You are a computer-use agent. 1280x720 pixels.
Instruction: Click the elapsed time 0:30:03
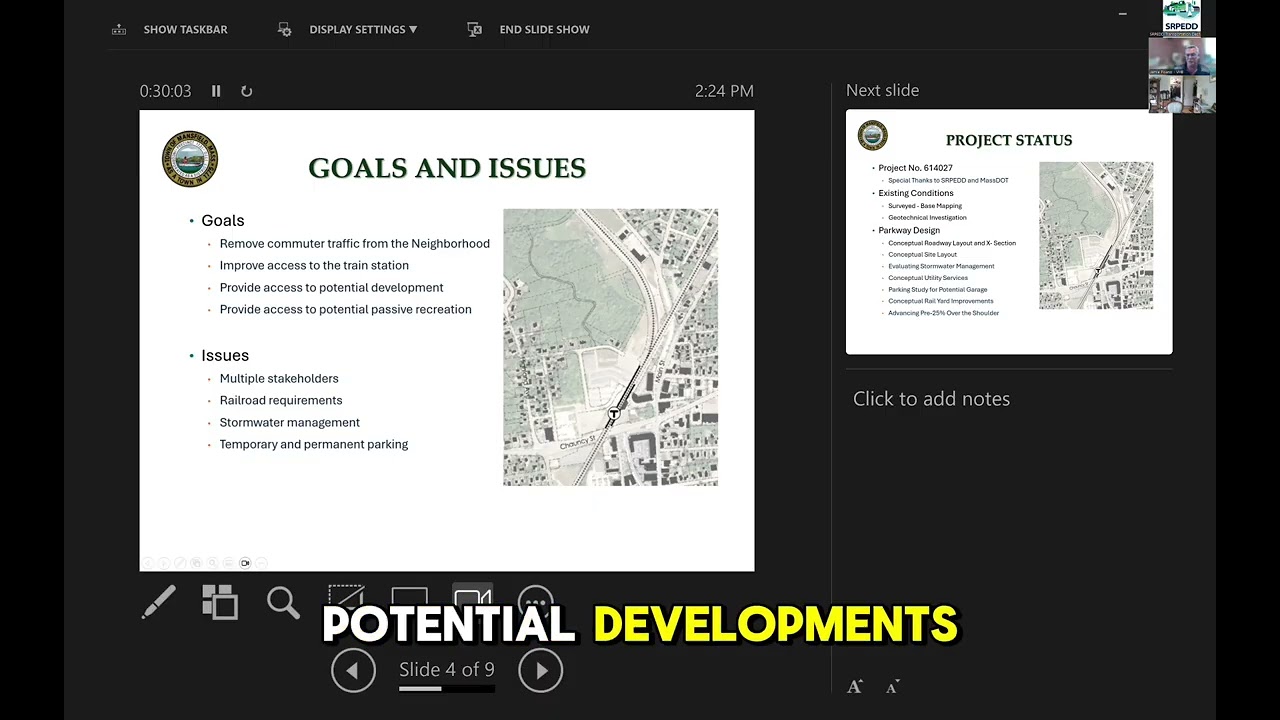tap(165, 91)
